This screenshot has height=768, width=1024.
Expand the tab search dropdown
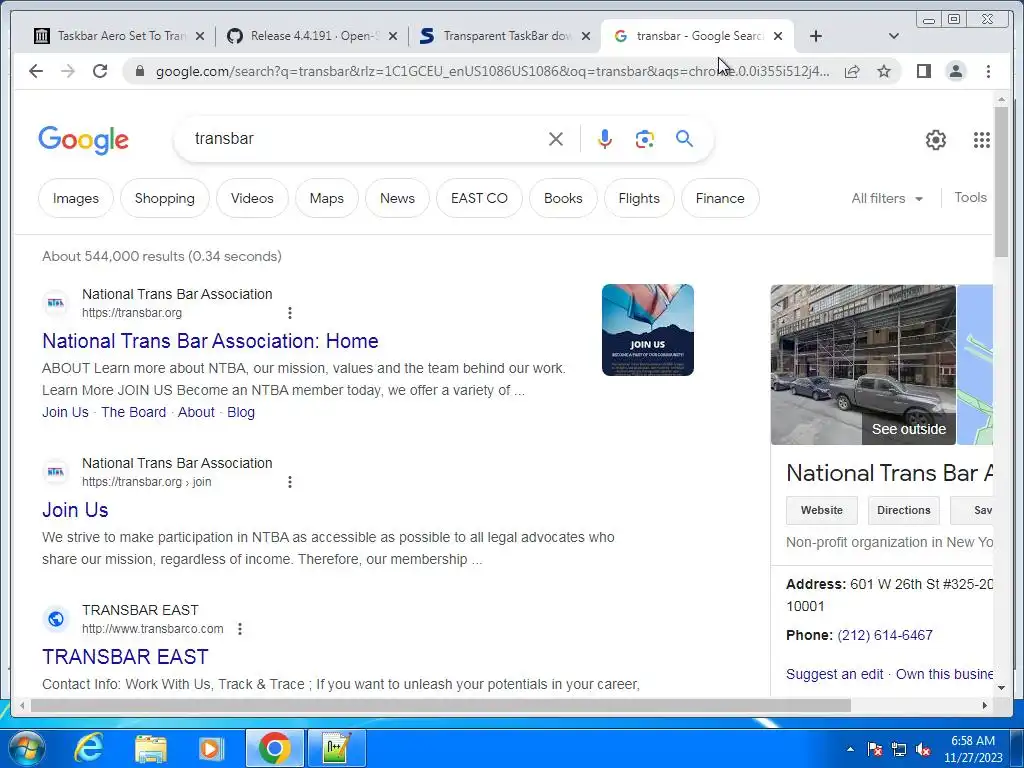click(893, 36)
